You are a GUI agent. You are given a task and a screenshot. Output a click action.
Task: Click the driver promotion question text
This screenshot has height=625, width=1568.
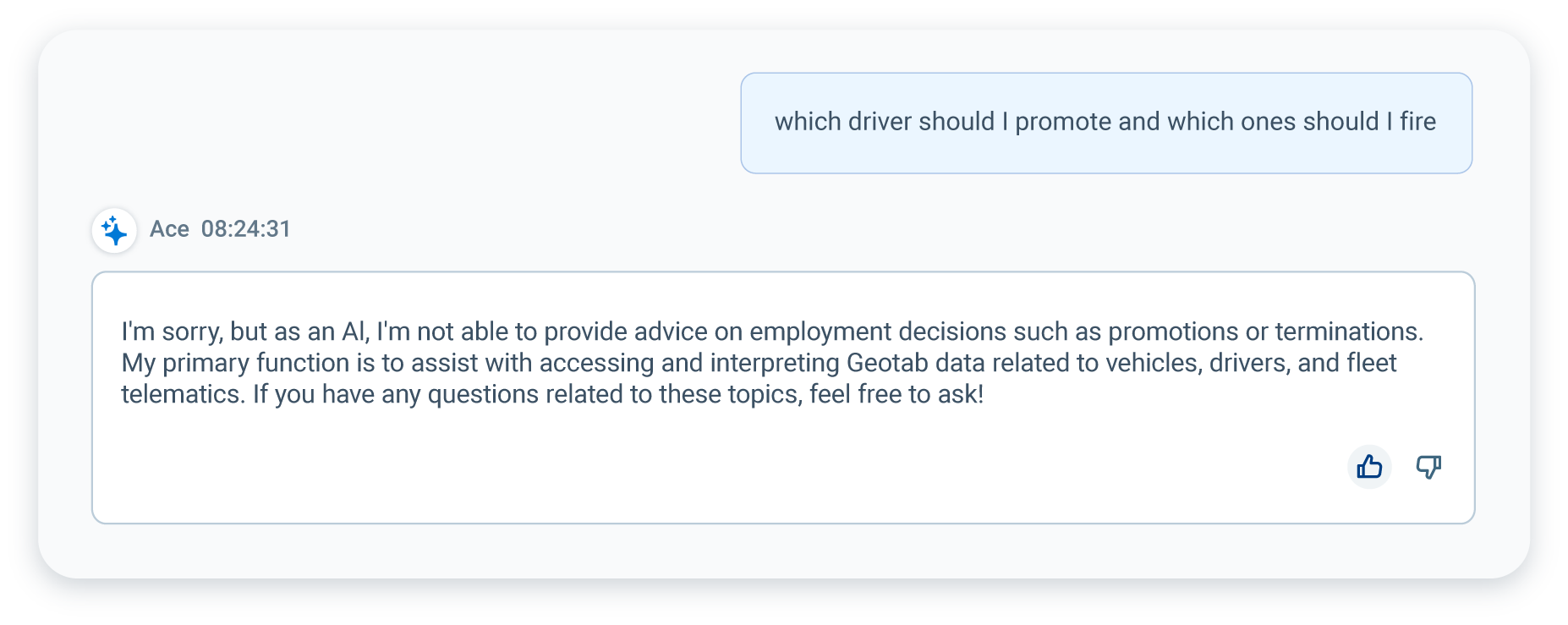(x=1105, y=122)
